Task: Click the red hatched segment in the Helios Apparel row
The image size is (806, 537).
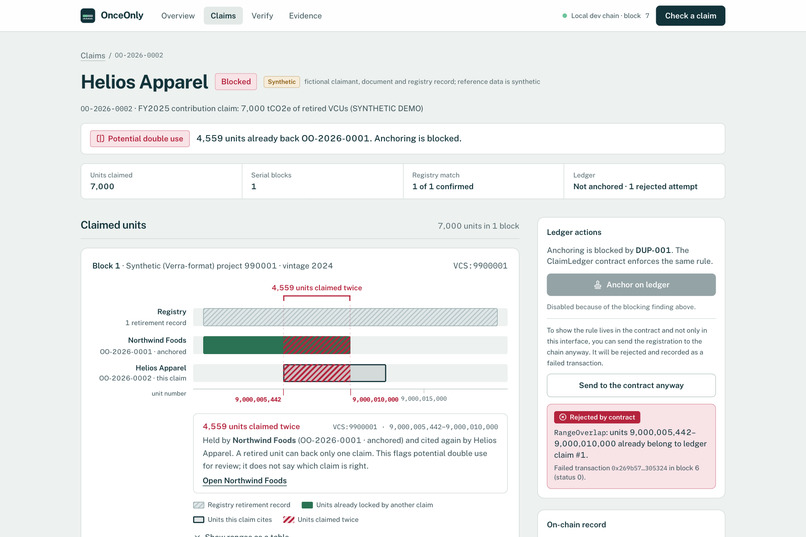Action: (x=317, y=373)
